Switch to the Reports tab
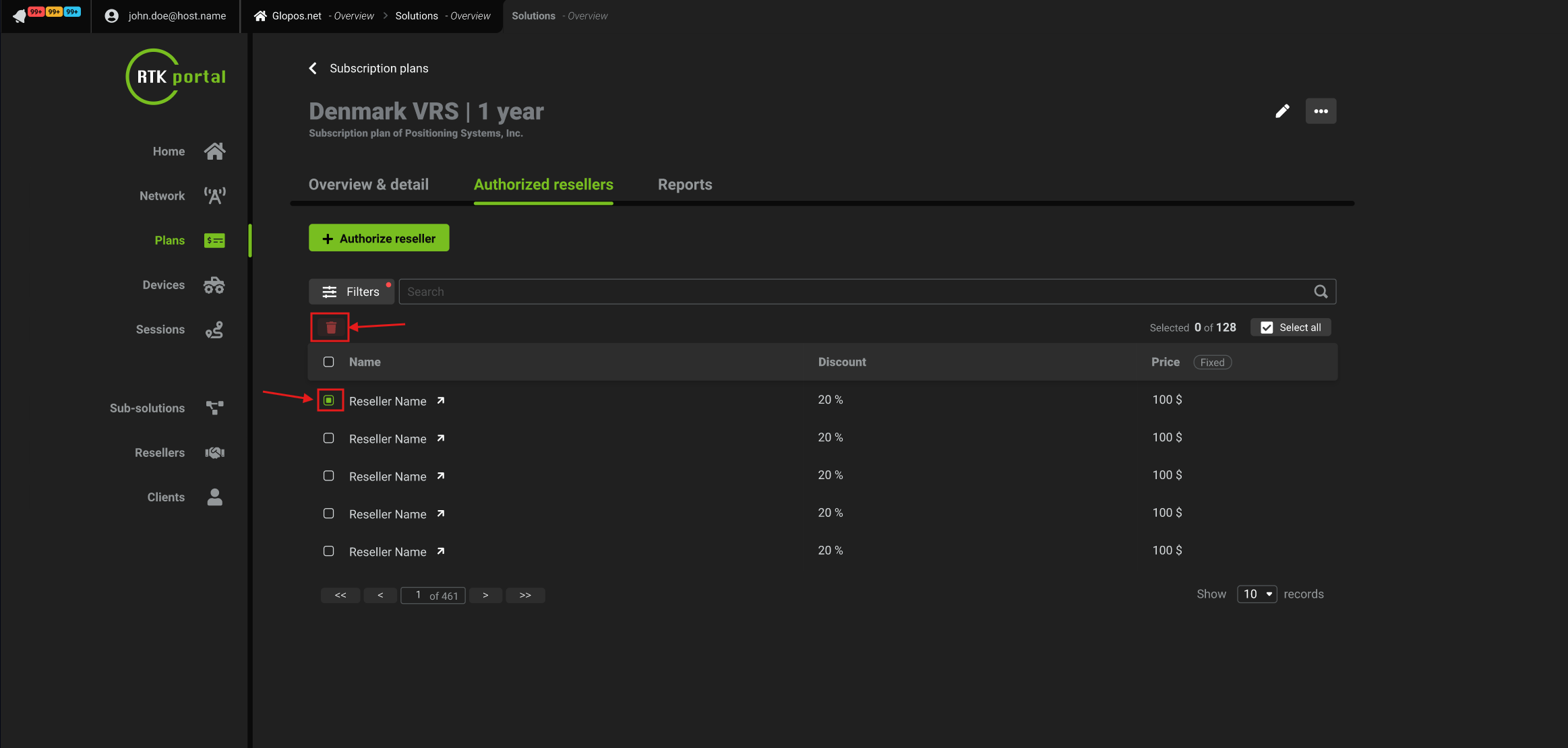Screen dimensions: 1568x748 tap(684, 185)
